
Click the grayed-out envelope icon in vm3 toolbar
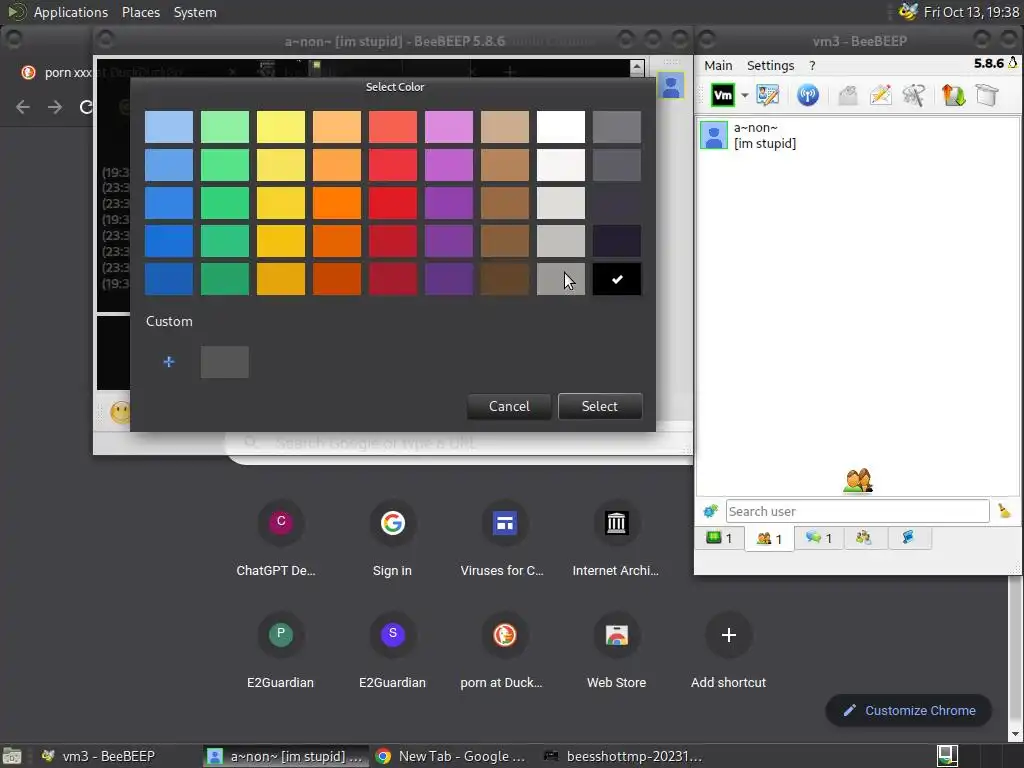tap(848, 95)
